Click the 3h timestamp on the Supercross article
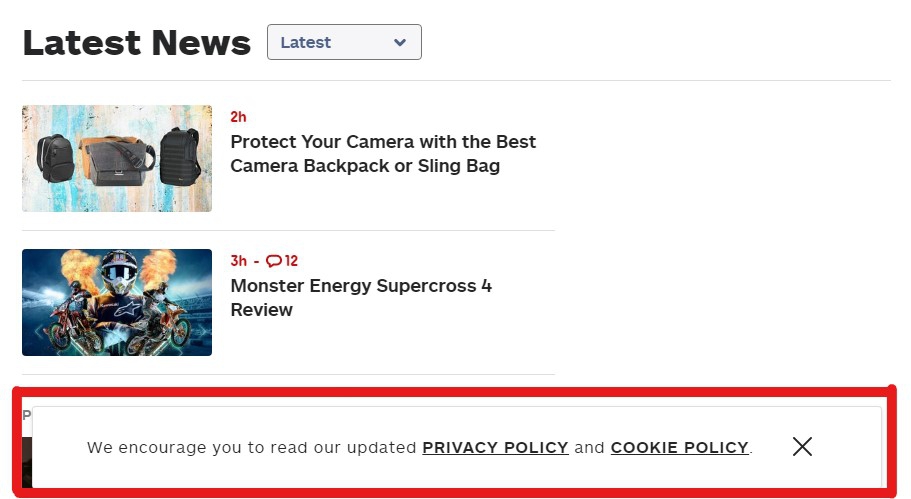The height and width of the screenshot is (499, 911). 238,261
